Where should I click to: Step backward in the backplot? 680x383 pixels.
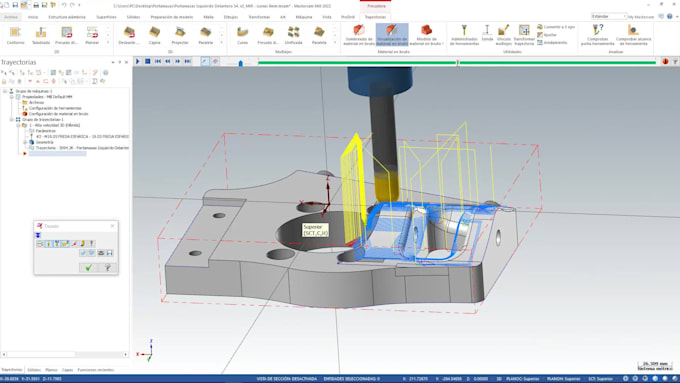[168, 62]
